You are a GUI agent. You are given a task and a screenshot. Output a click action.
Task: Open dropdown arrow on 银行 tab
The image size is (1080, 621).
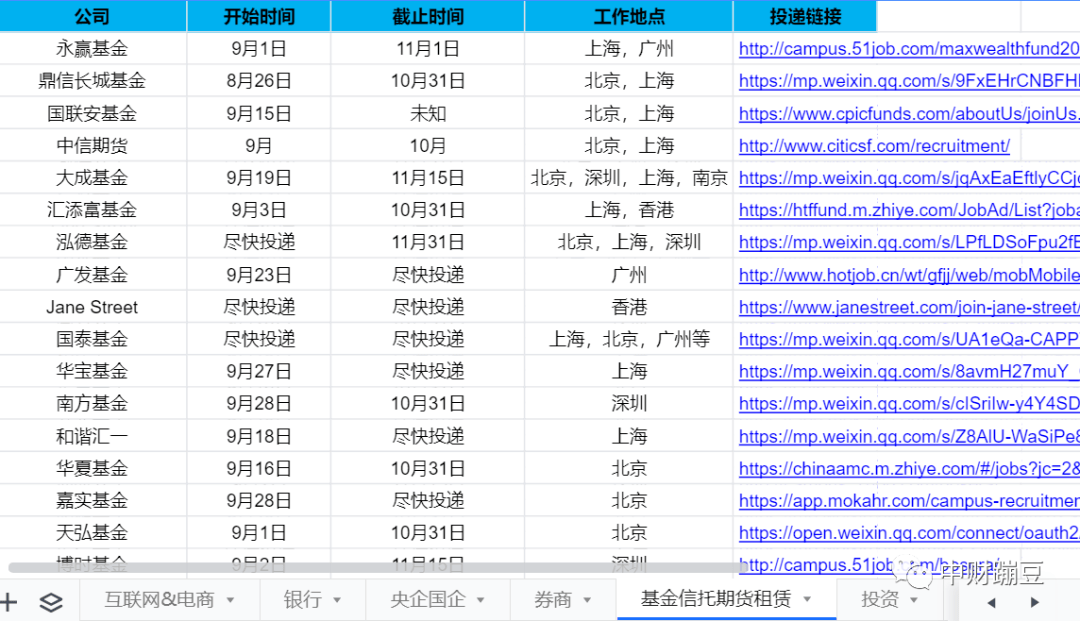click(x=337, y=600)
